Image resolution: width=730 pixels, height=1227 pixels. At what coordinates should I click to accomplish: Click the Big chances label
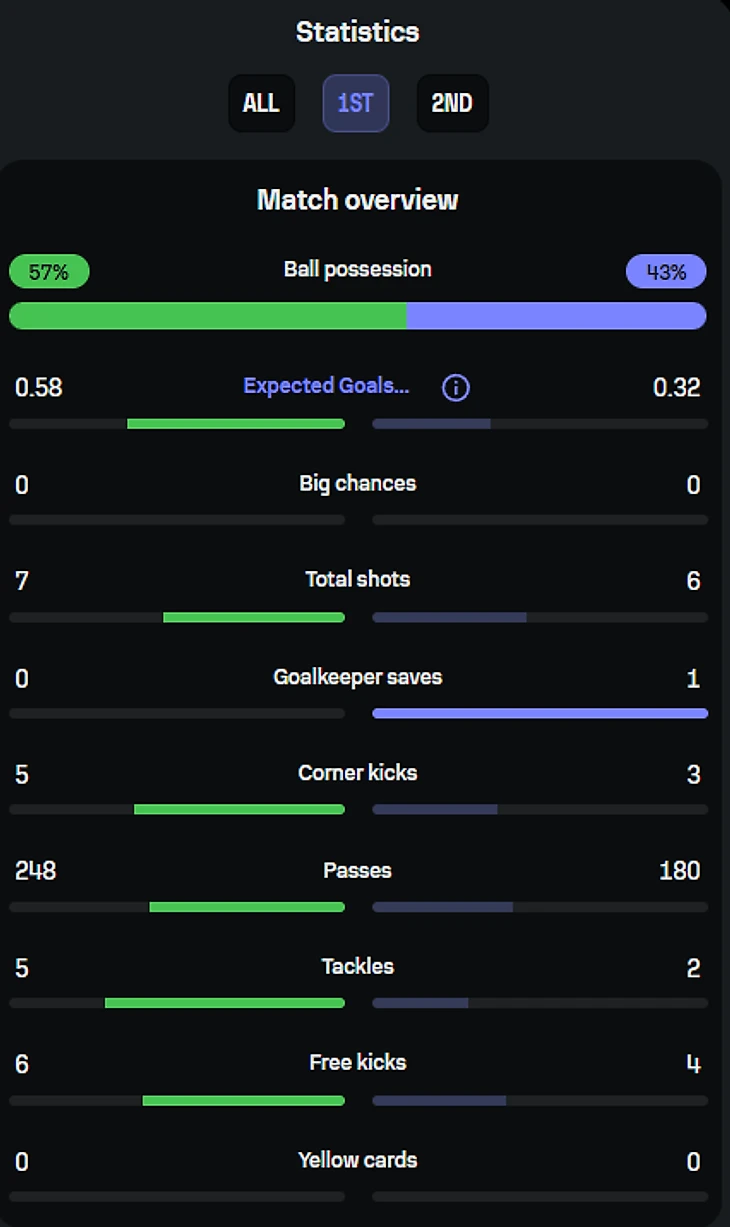pyautogui.click(x=357, y=484)
